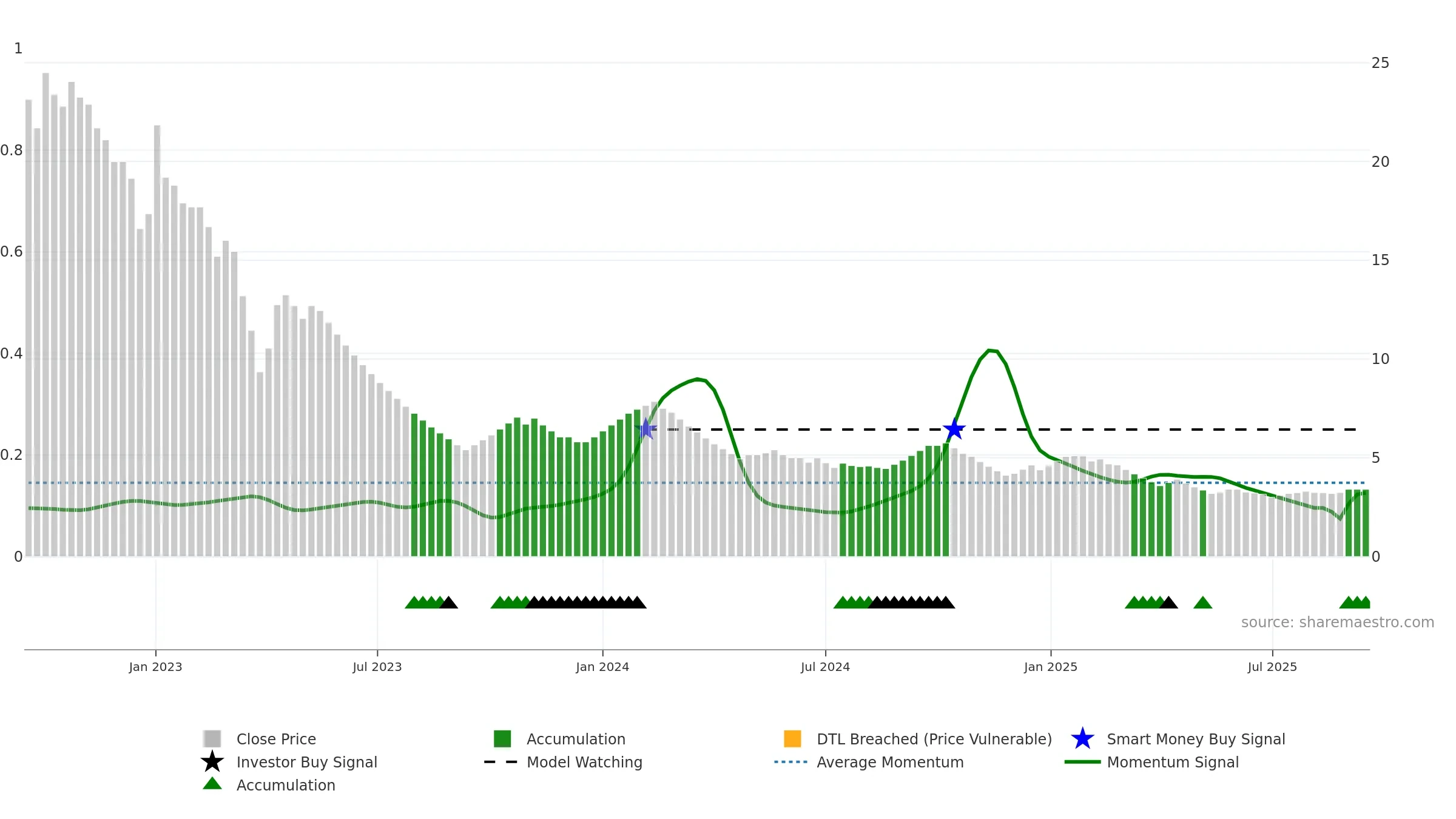1456x819 pixels.
Task: Click the blue star marker near late 2024
Action: click(954, 430)
